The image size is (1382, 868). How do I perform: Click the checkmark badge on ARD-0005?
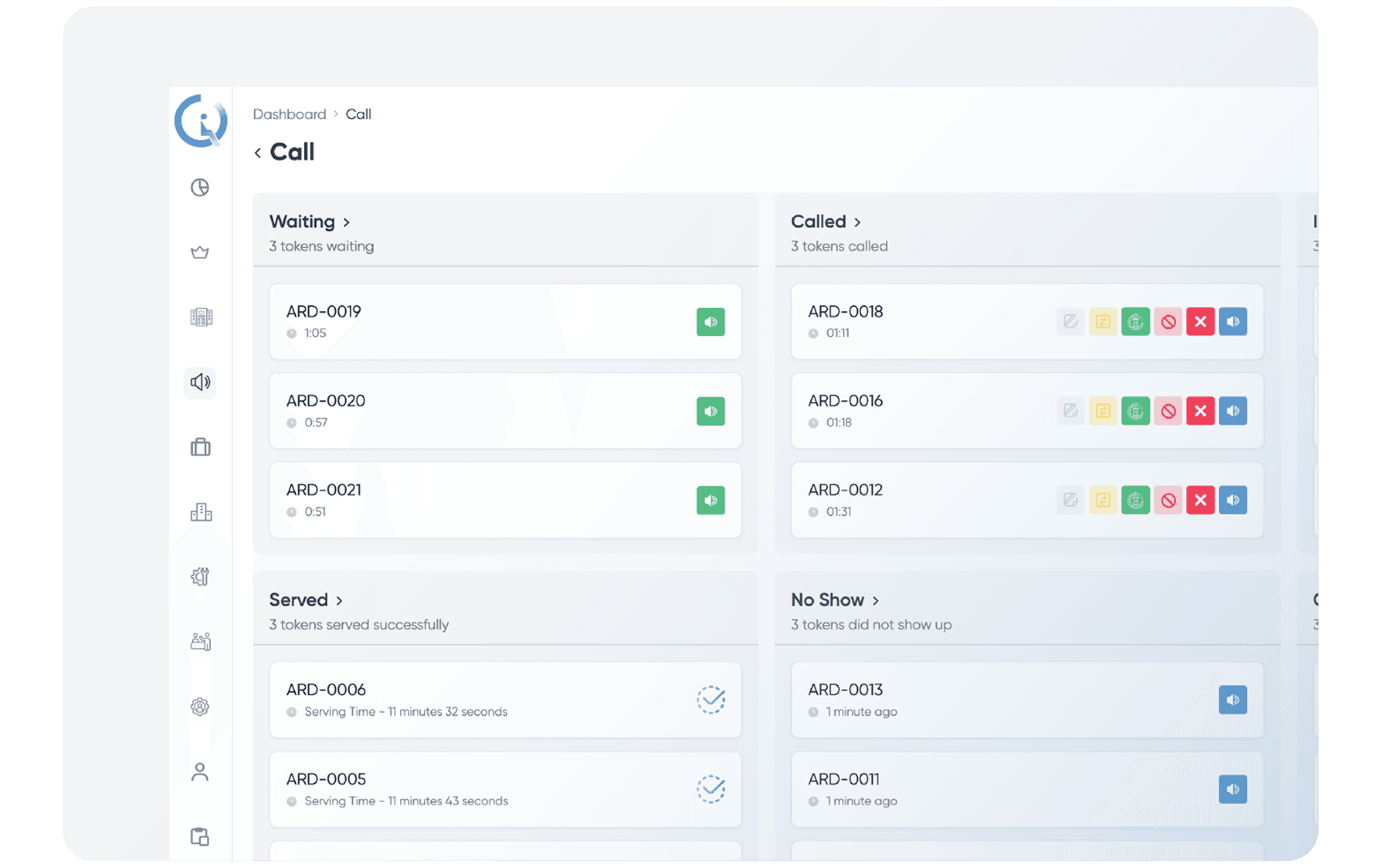click(711, 789)
